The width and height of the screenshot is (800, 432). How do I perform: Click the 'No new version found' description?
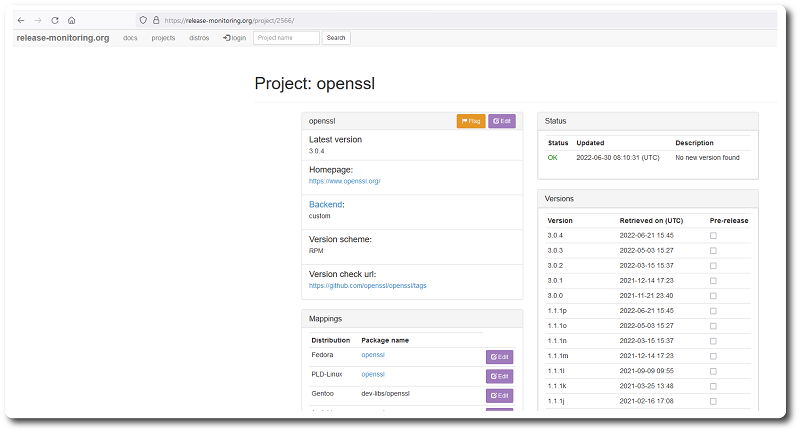pyautogui.click(x=707, y=158)
